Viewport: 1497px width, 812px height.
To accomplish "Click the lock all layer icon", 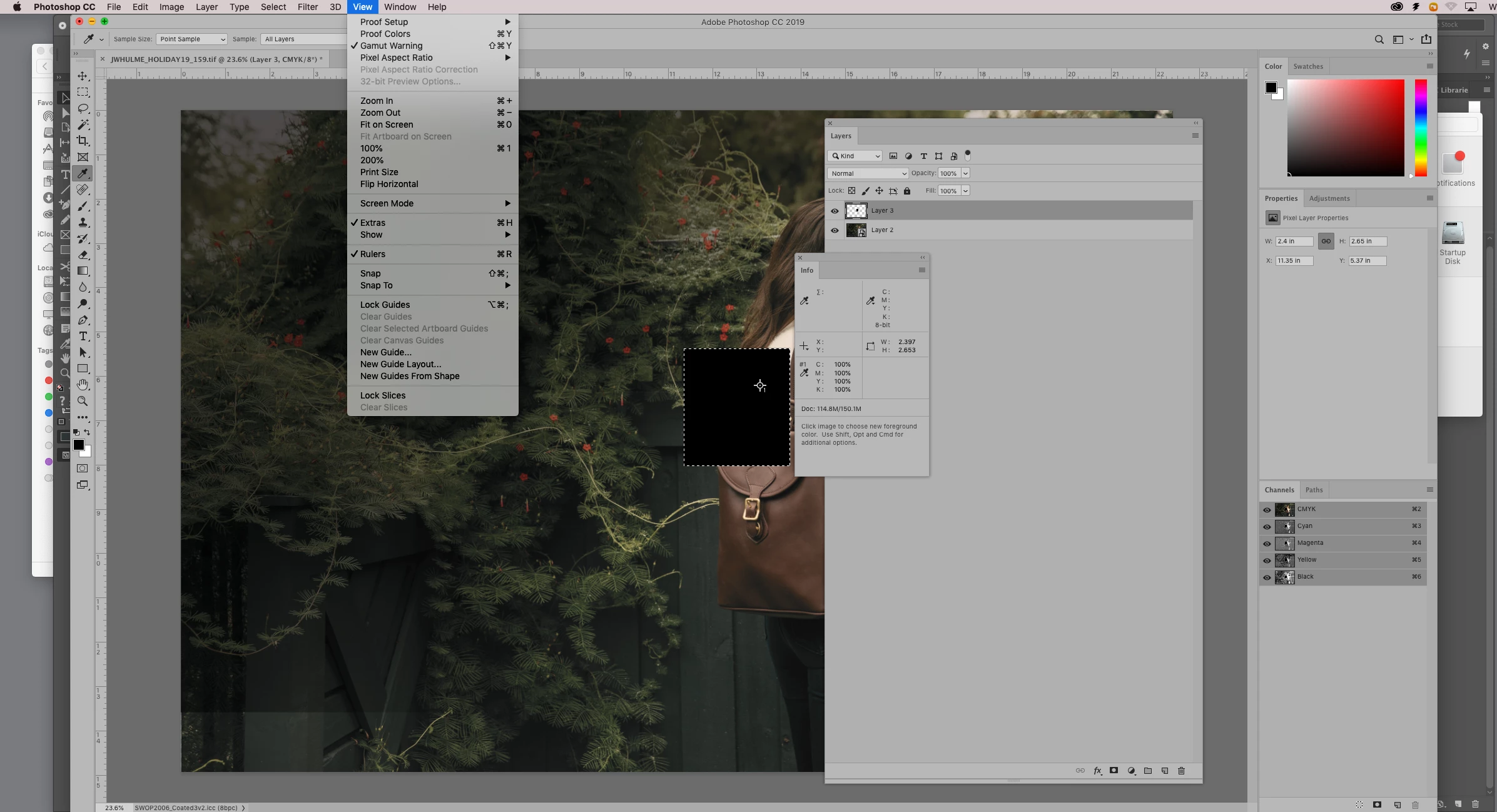I will (x=907, y=191).
